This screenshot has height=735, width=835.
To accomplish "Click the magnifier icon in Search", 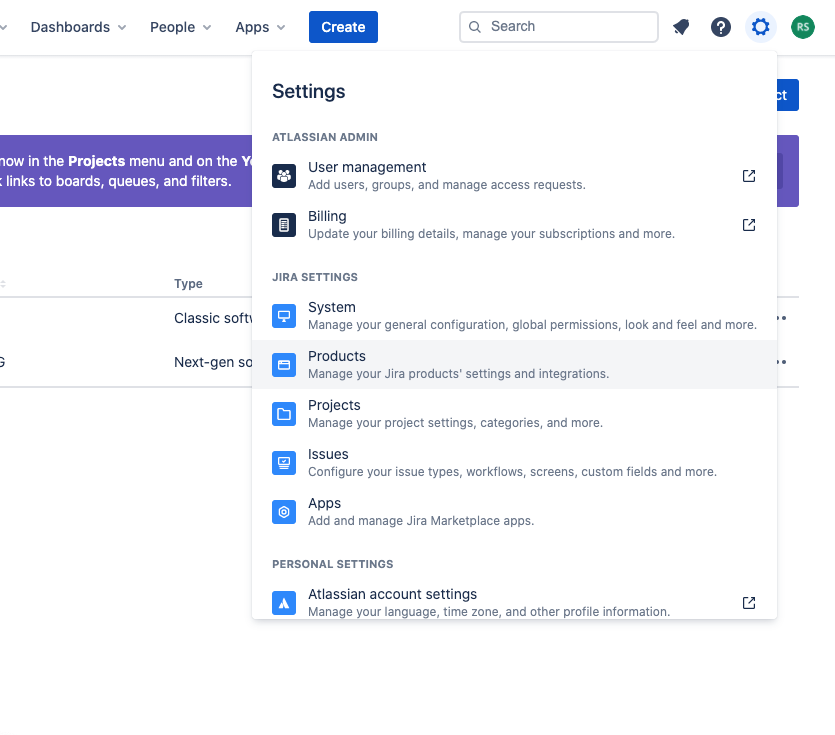I will [474, 27].
